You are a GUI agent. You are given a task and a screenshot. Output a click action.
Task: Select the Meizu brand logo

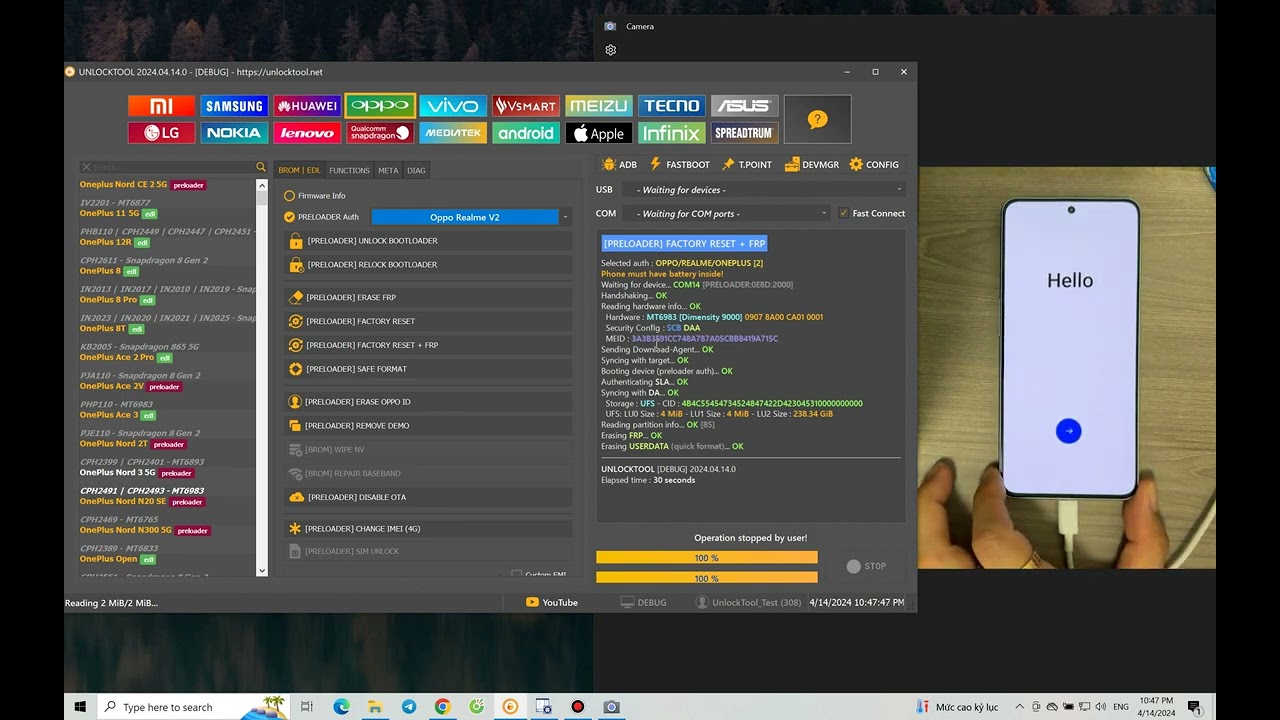(599, 106)
